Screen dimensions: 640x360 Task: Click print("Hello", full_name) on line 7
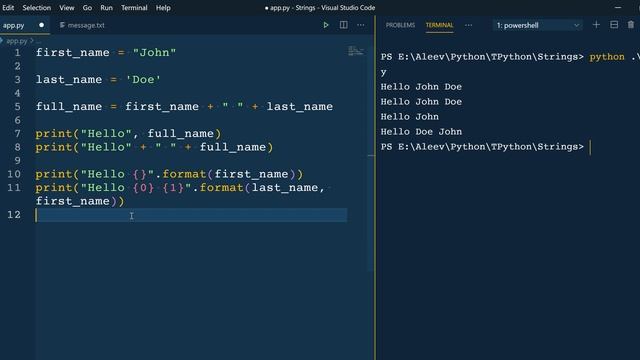[128, 133]
